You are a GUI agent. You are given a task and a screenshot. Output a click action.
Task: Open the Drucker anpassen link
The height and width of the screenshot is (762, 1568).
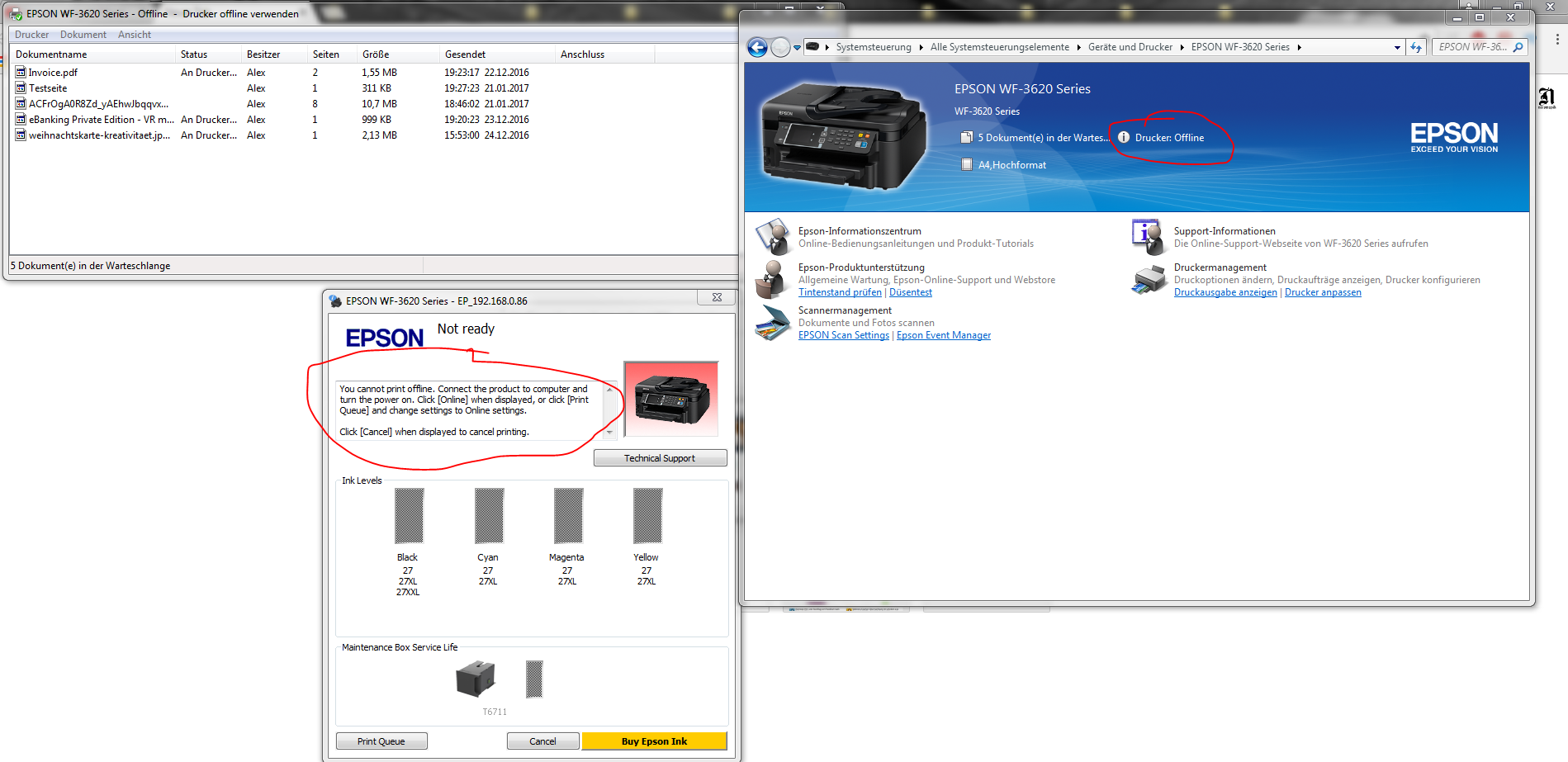pos(1323,292)
